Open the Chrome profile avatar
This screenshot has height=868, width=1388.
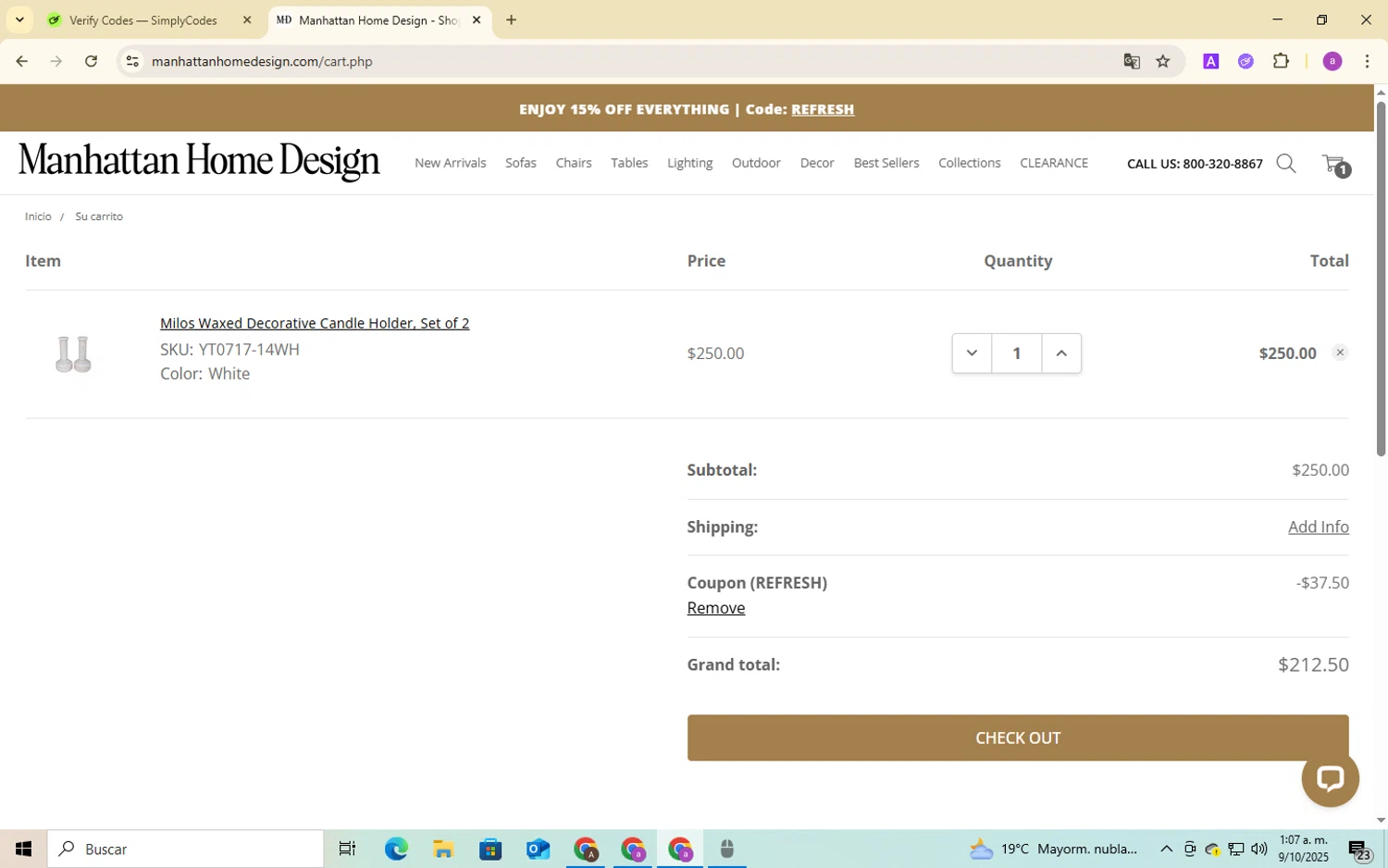click(1332, 61)
